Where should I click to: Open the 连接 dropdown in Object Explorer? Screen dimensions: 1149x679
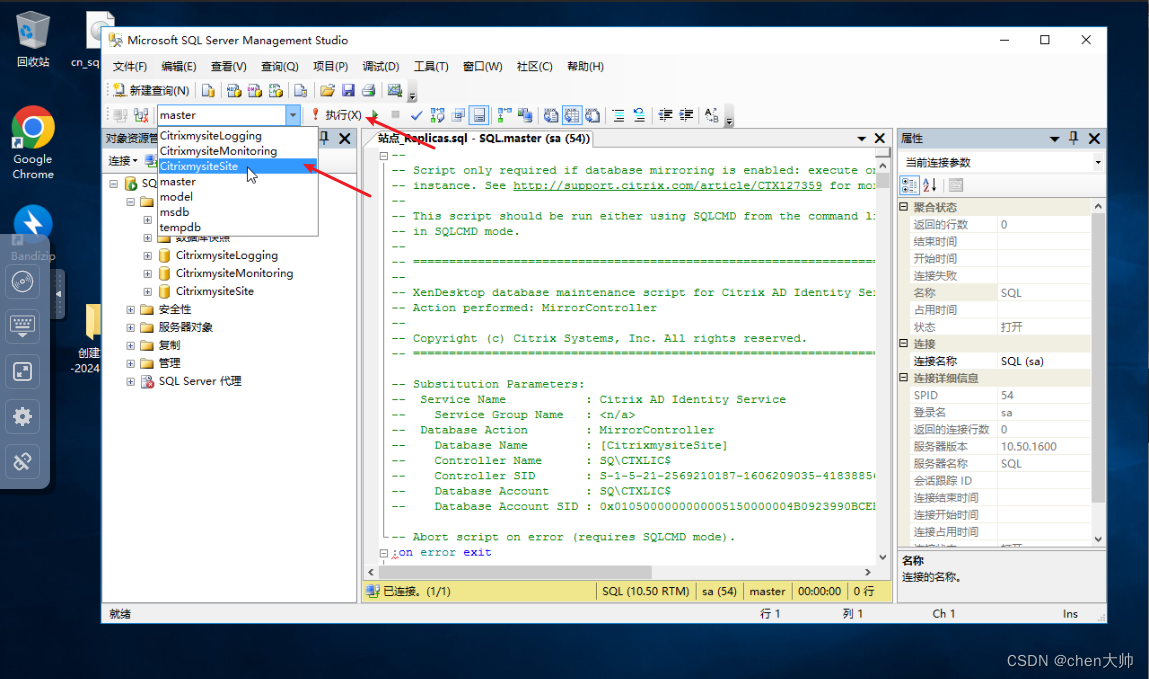(x=123, y=160)
